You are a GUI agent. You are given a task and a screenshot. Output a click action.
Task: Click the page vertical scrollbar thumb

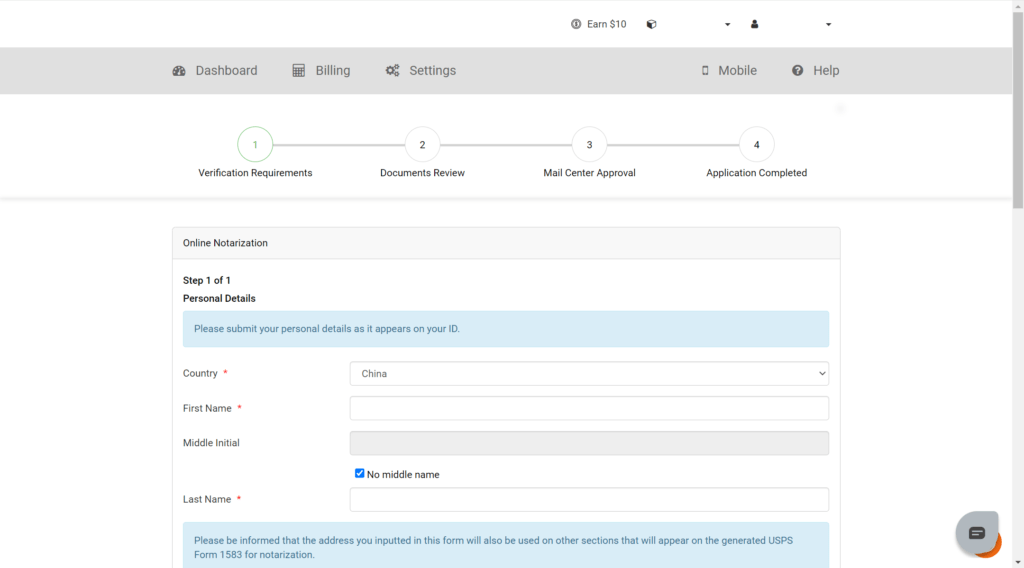pyautogui.click(x=1018, y=110)
